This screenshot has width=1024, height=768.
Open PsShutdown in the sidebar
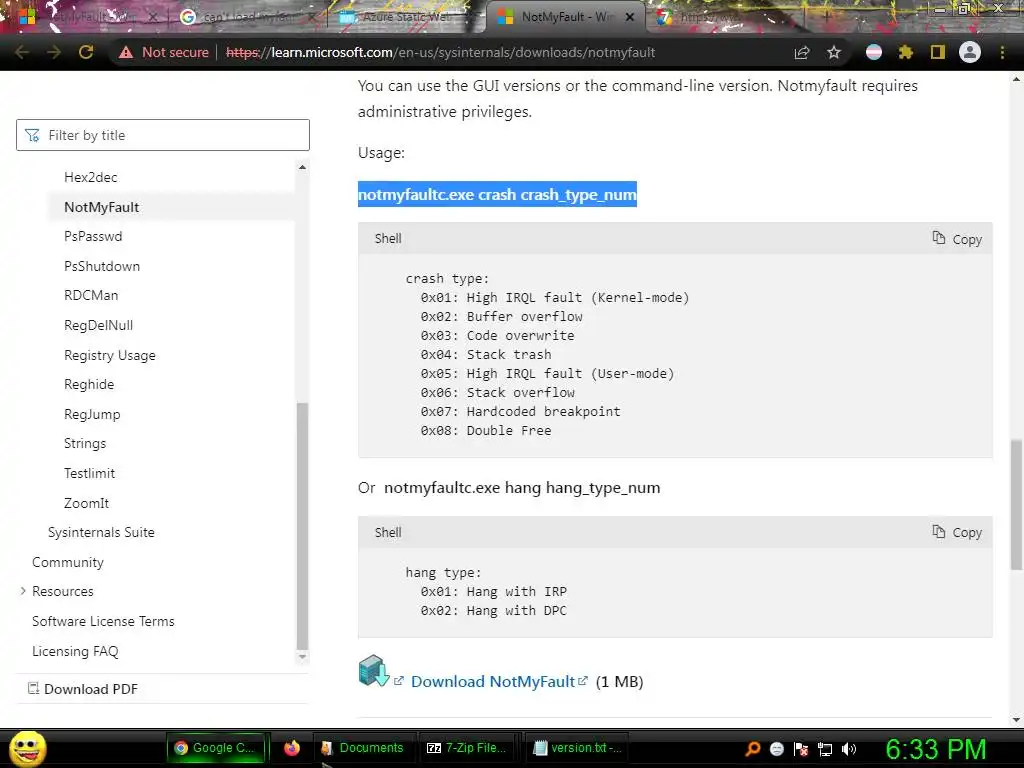click(102, 266)
